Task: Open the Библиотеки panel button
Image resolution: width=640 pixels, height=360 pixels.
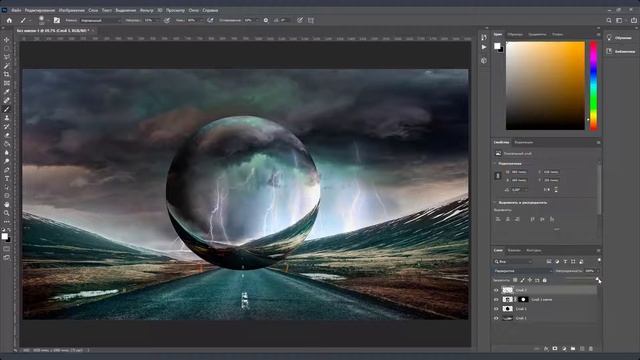Action: 620,51
